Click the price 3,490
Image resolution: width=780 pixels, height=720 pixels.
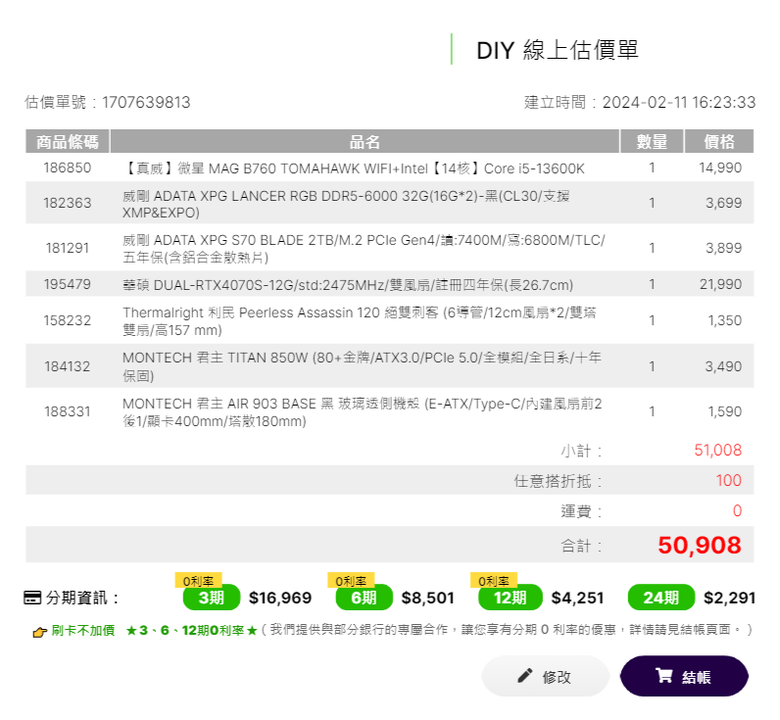click(723, 366)
